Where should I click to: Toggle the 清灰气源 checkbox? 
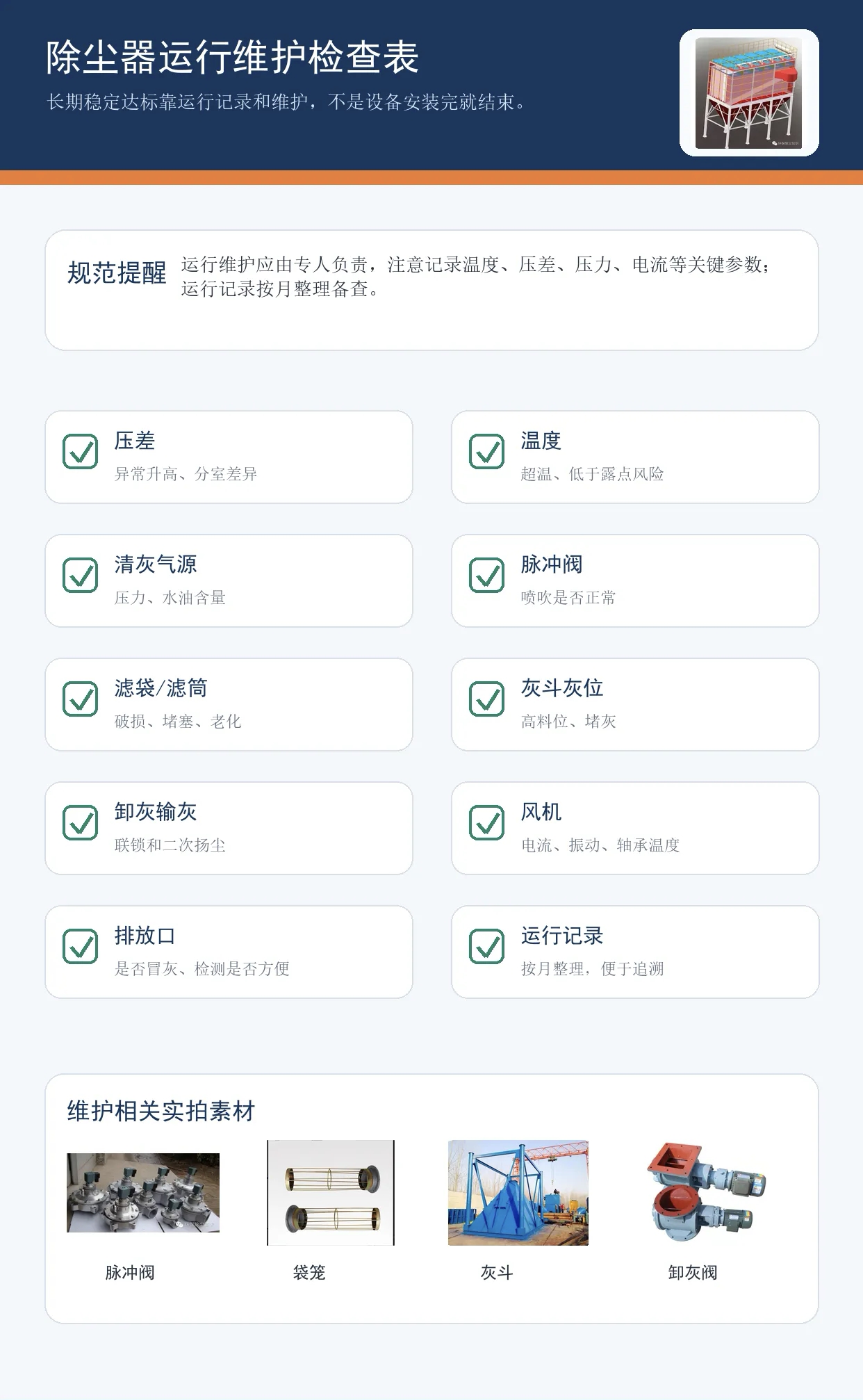coord(81,576)
